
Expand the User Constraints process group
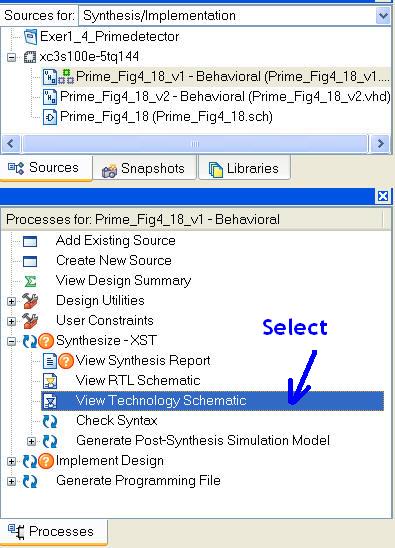(x=12, y=321)
